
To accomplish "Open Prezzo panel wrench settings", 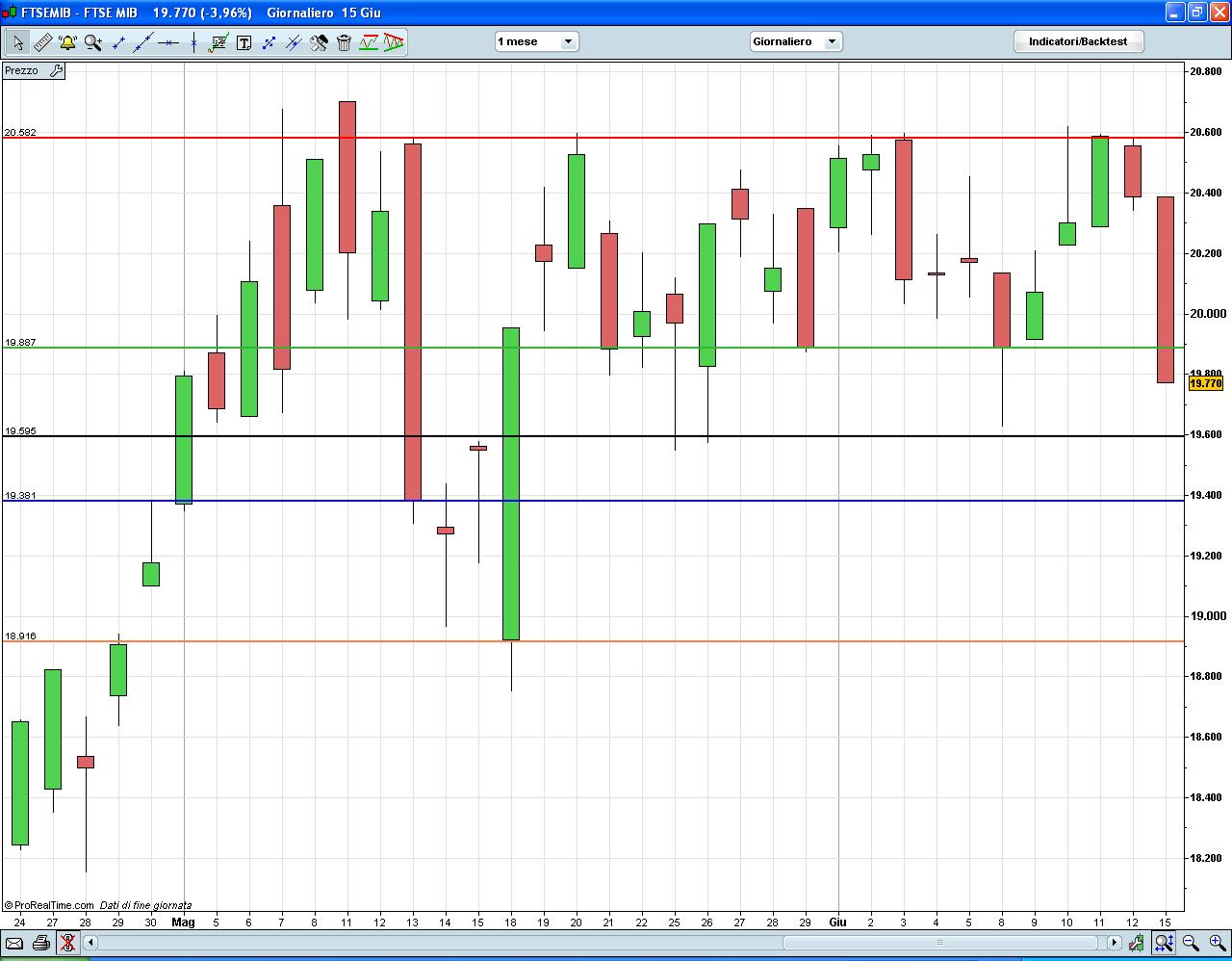I will point(56,70).
